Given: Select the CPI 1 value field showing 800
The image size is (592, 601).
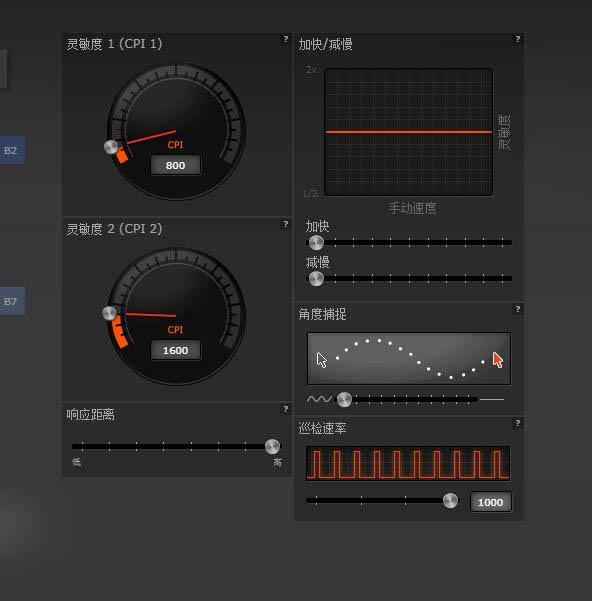Looking at the screenshot, I should (175, 165).
